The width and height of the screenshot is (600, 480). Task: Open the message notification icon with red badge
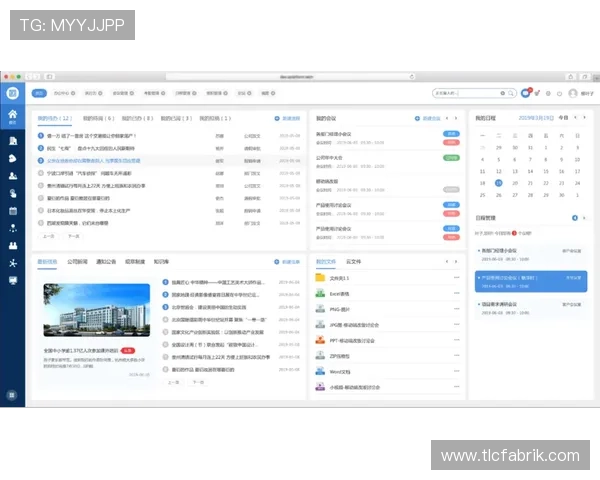point(526,93)
